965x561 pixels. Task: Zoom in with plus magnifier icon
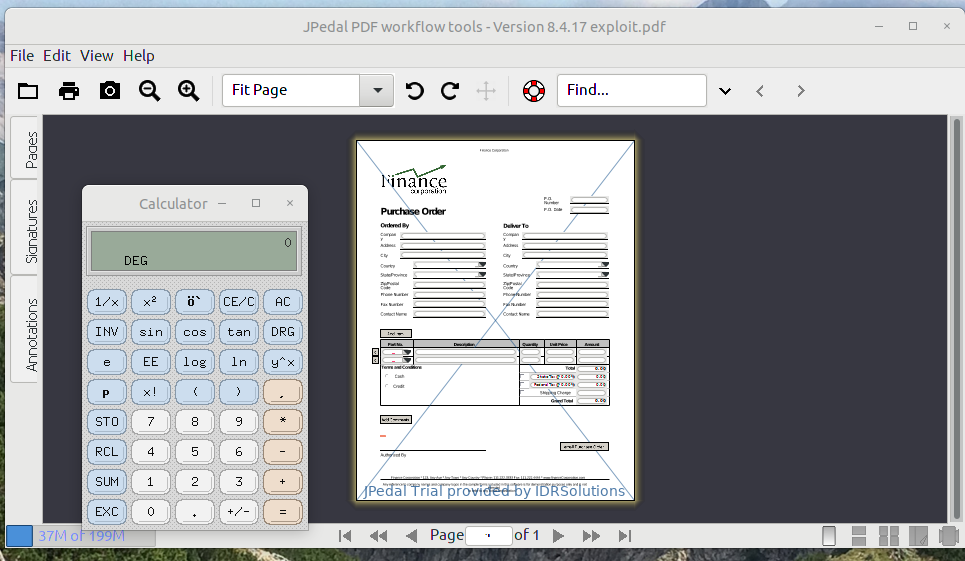(188, 90)
